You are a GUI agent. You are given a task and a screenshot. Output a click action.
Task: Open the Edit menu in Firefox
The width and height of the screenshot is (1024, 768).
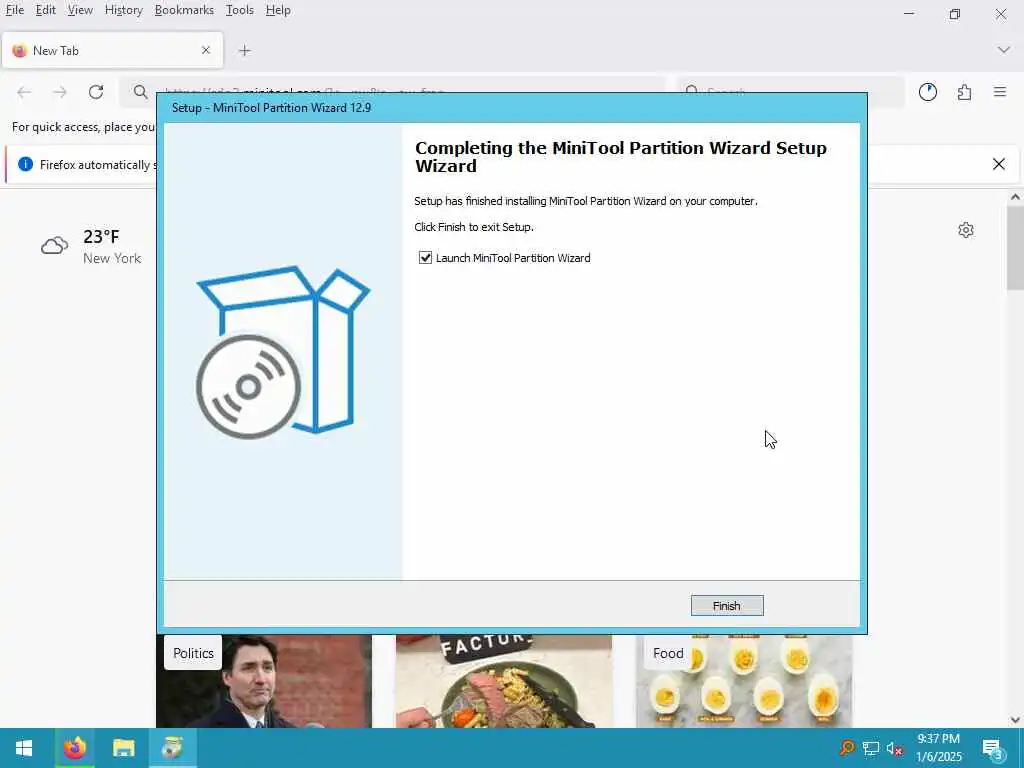tap(45, 10)
